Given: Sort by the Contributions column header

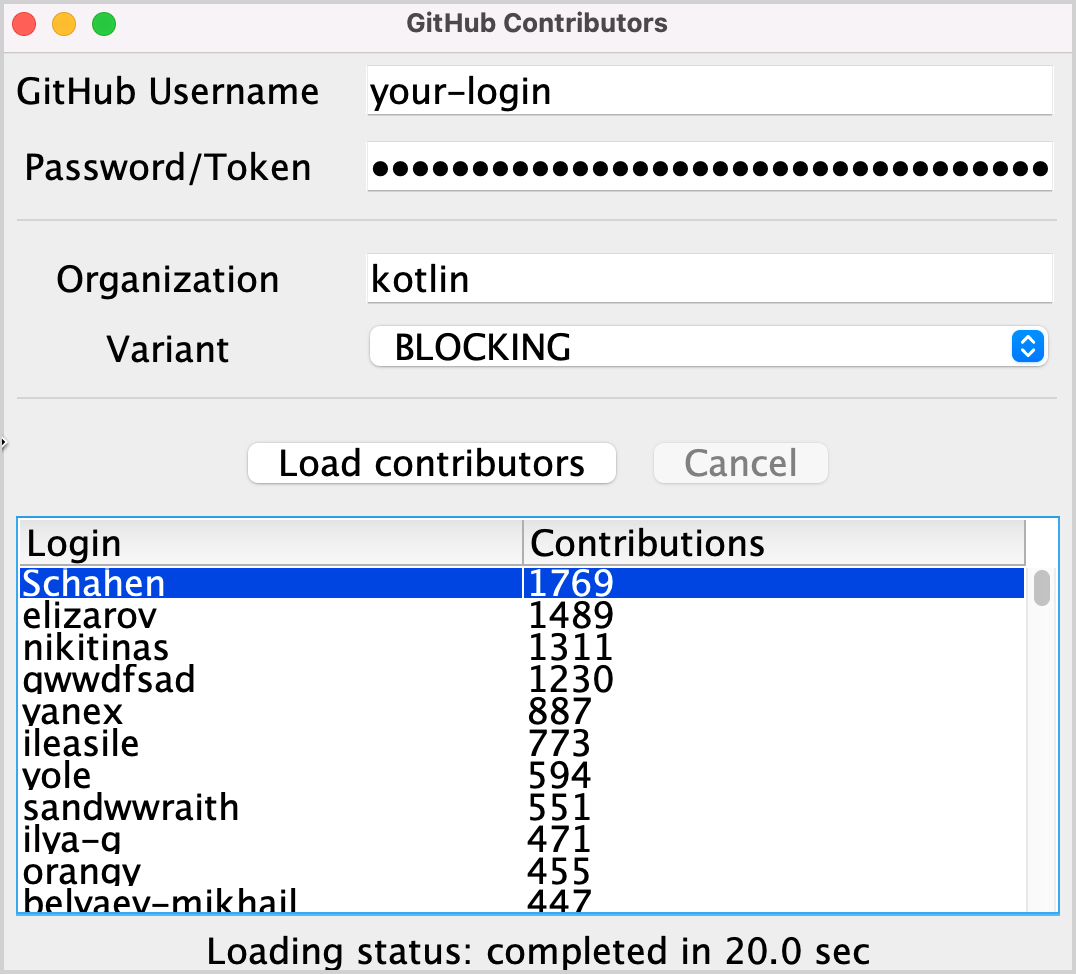Looking at the screenshot, I should (x=774, y=543).
